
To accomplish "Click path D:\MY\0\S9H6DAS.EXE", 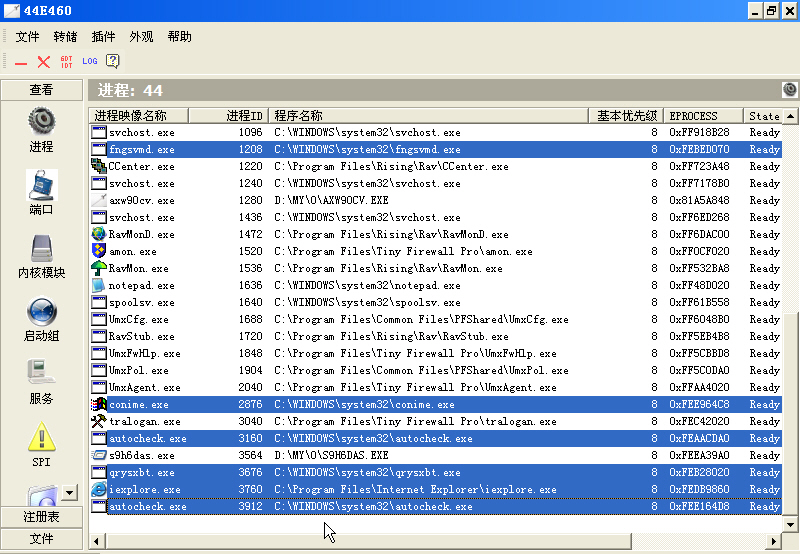I will [x=331, y=455].
